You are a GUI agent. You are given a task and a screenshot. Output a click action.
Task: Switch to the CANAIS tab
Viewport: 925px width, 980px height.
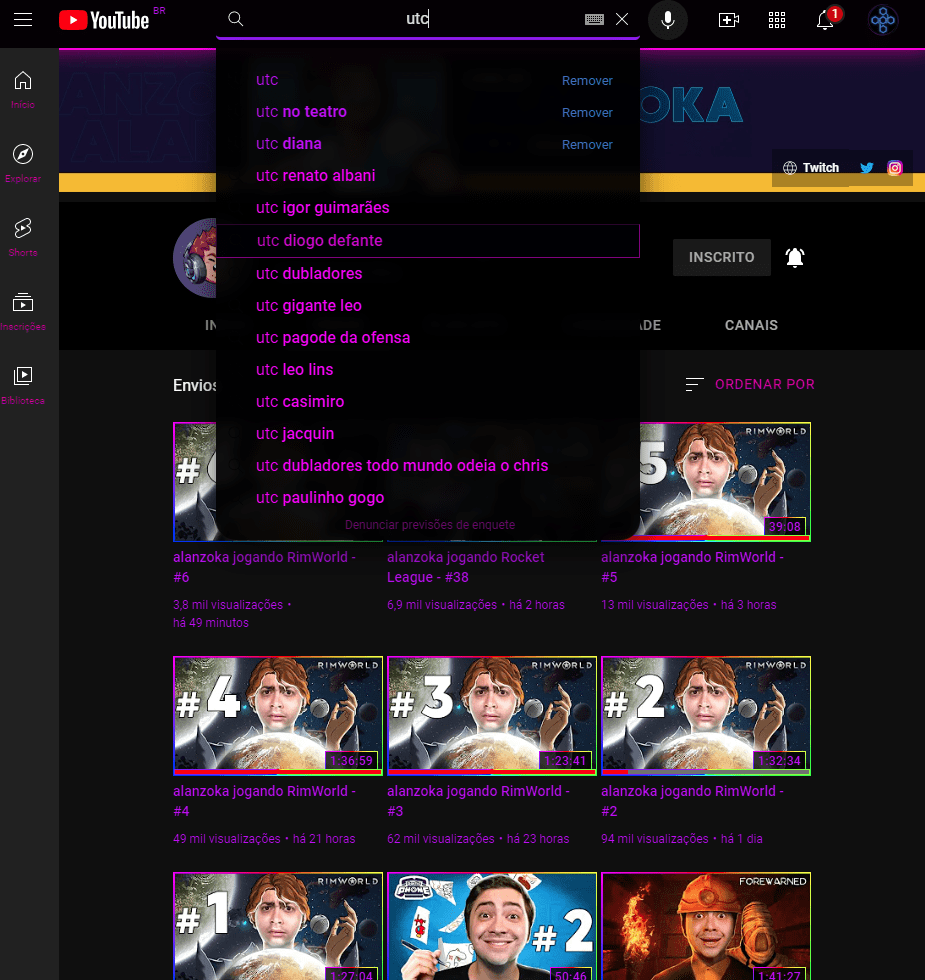coord(751,325)
